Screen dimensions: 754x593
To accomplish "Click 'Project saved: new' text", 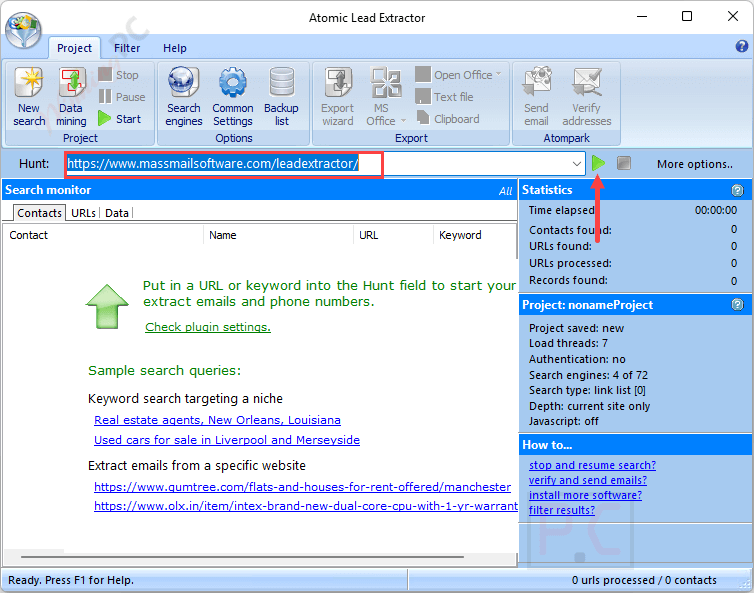I will coord(576,328).
